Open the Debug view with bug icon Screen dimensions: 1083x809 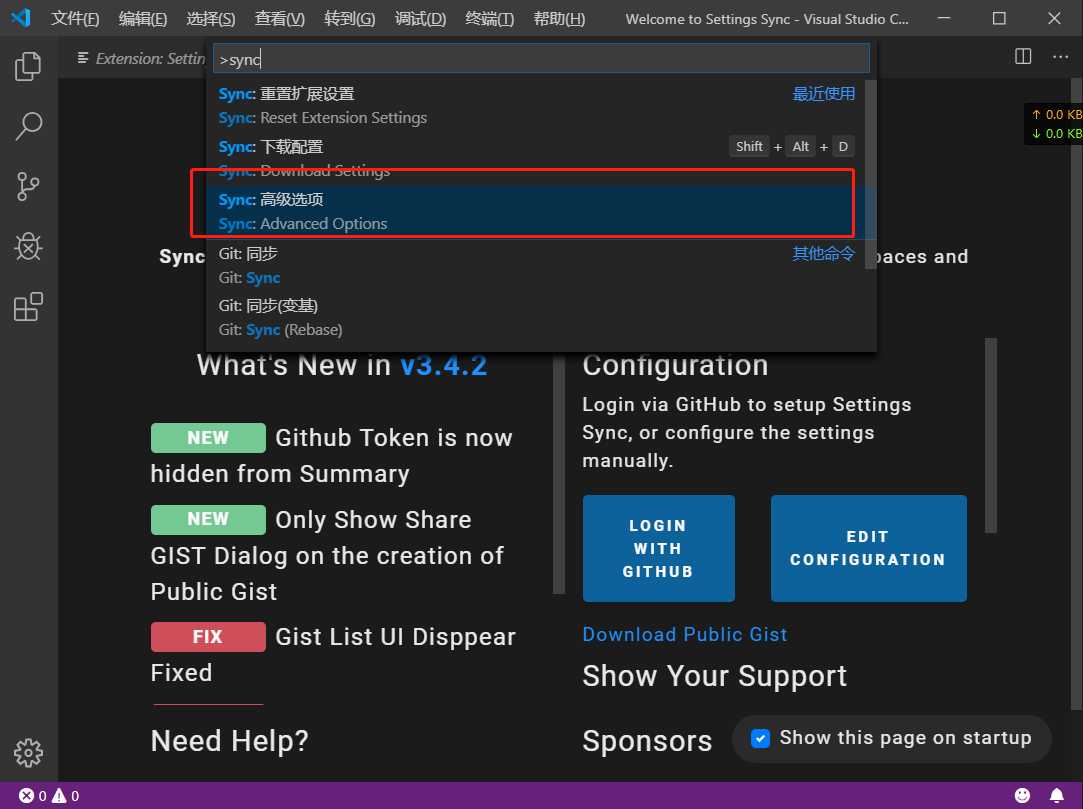28,247
